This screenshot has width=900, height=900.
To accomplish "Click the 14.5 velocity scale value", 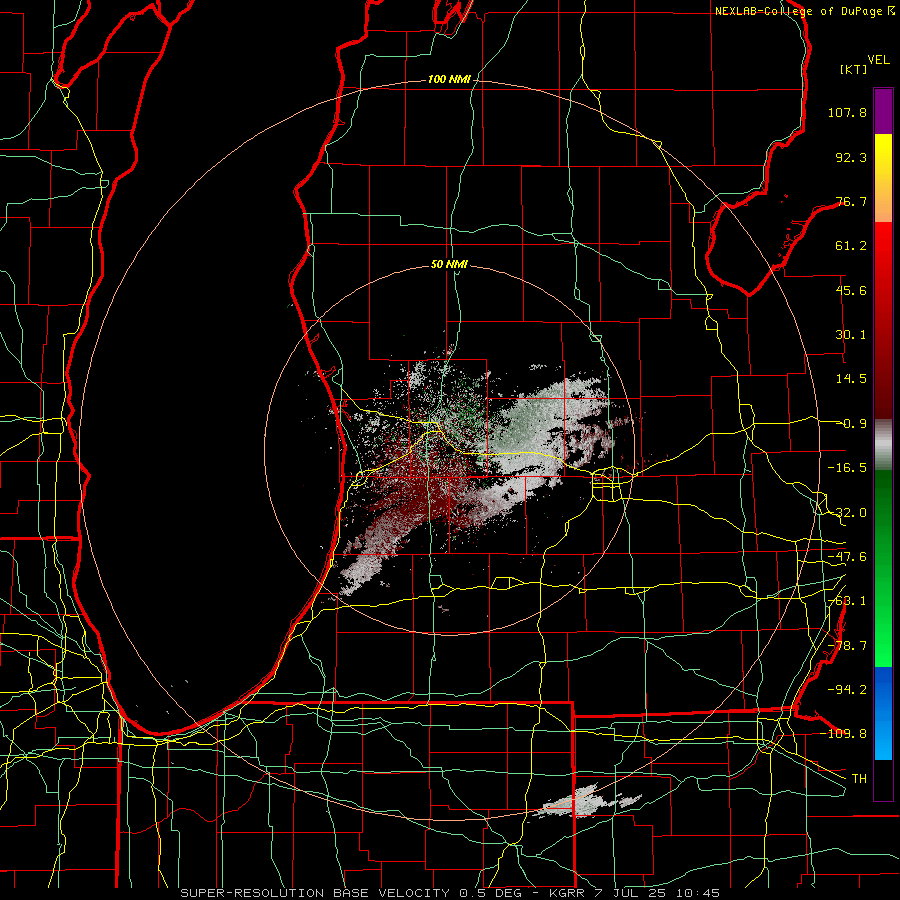I will coord(851,379).
